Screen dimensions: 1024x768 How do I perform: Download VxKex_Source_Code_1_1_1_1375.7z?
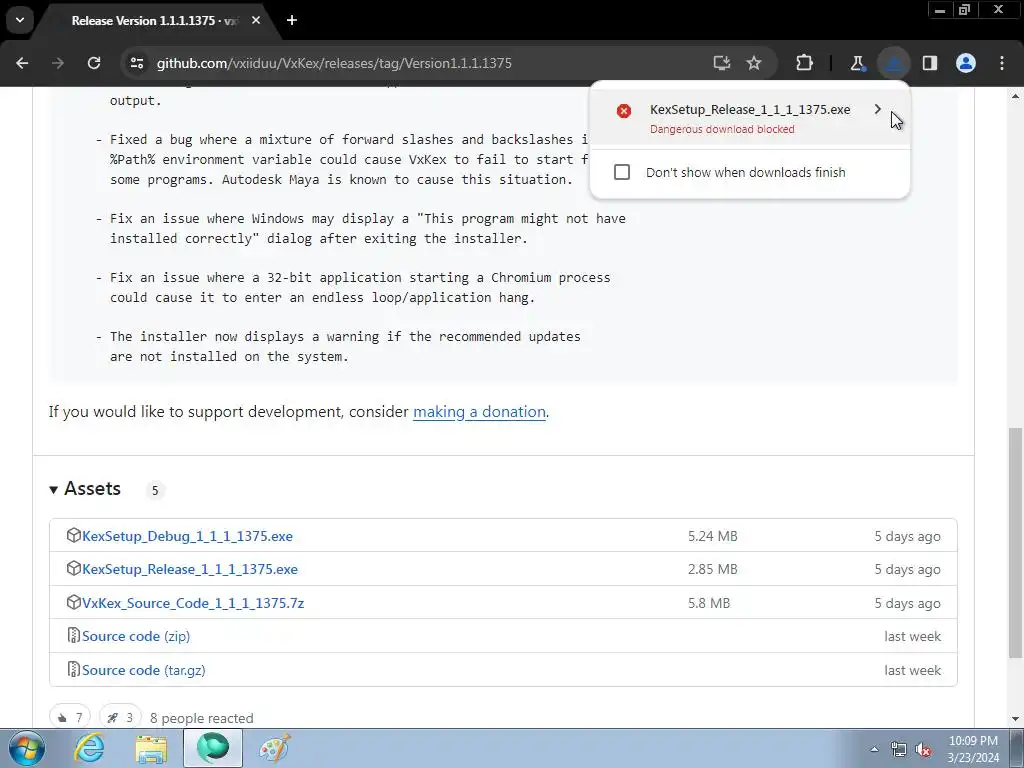193,603
